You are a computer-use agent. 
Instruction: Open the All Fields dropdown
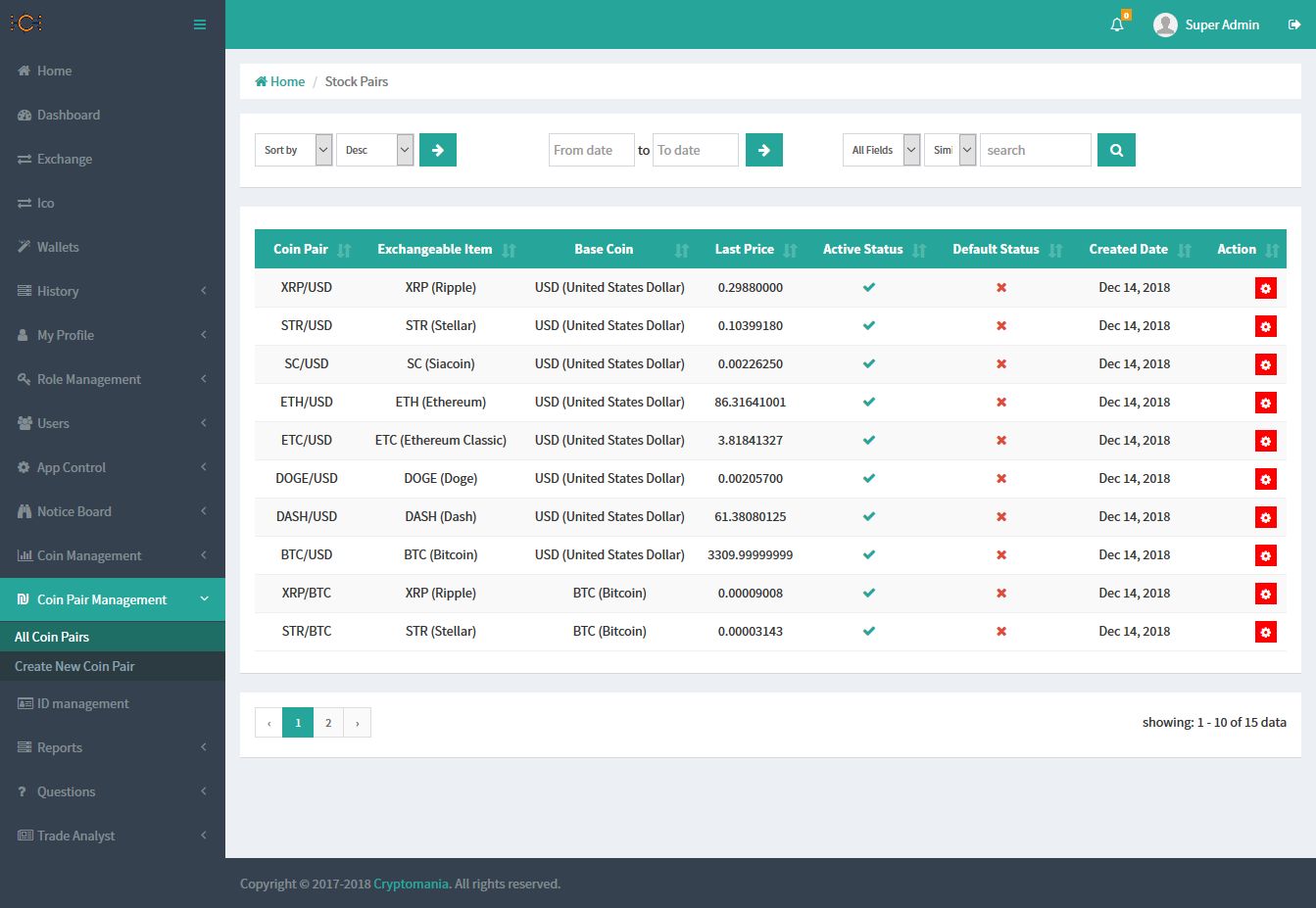click(881, 150)
